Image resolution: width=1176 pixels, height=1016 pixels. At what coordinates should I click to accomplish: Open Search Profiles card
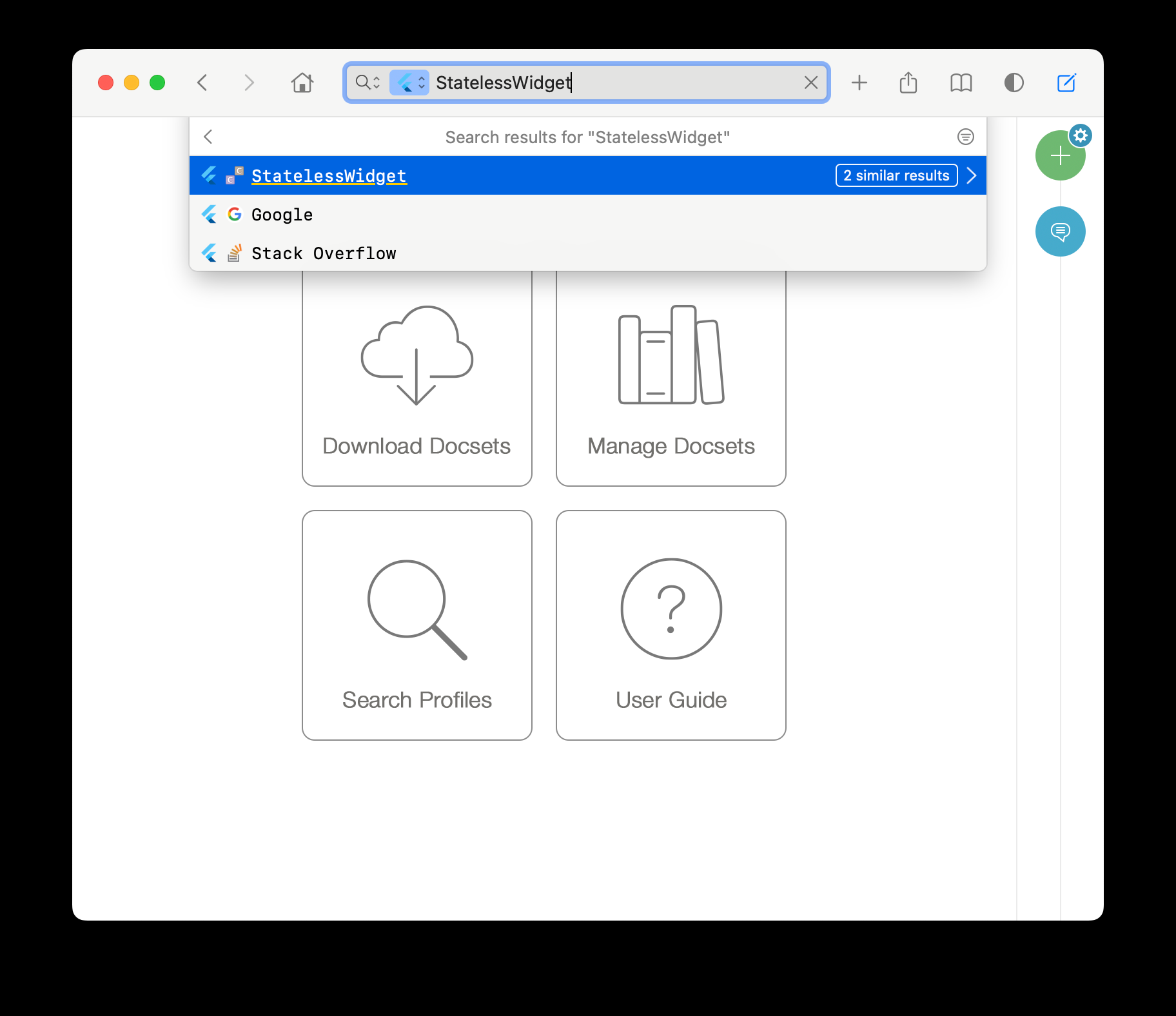[417, 625]
